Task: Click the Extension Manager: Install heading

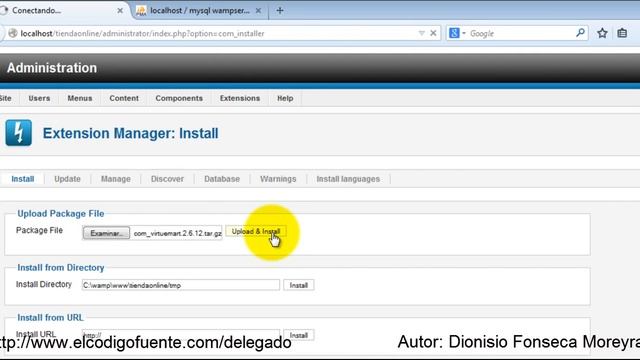Action: tap(131, 133)
